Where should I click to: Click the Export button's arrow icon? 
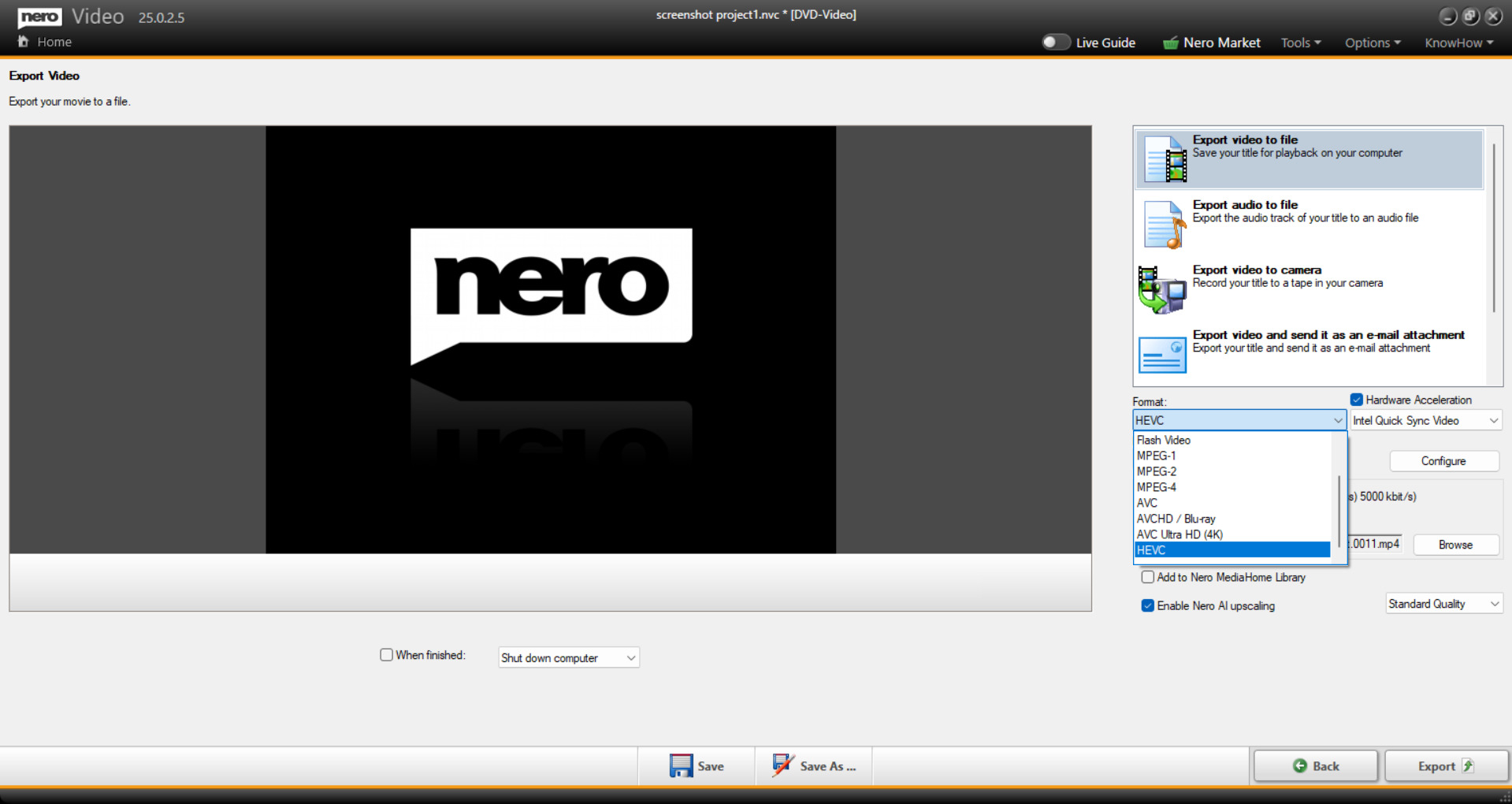pos(1468,765)
